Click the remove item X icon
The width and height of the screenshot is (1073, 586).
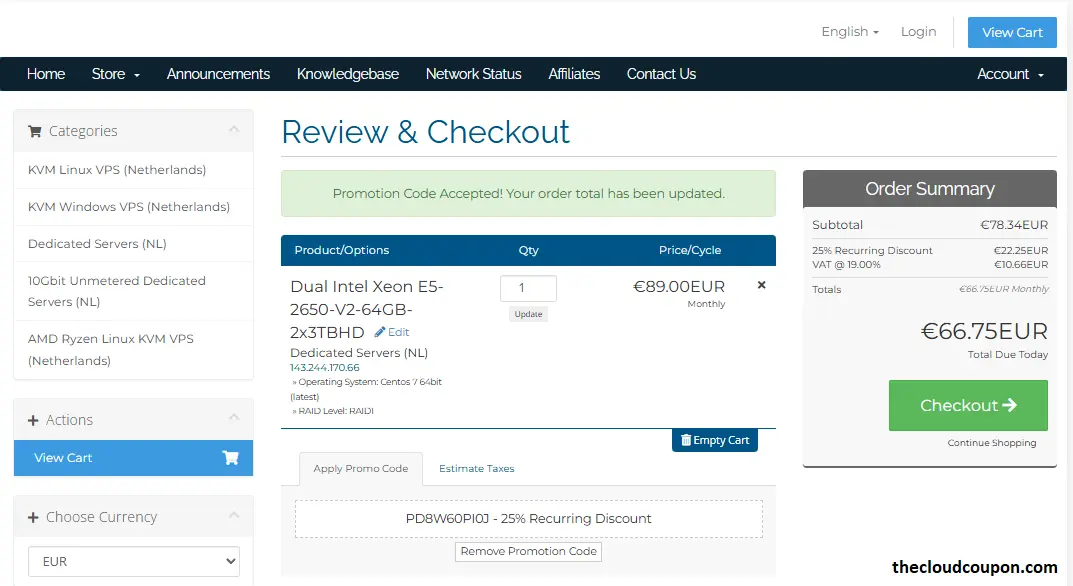pos(761,285)
